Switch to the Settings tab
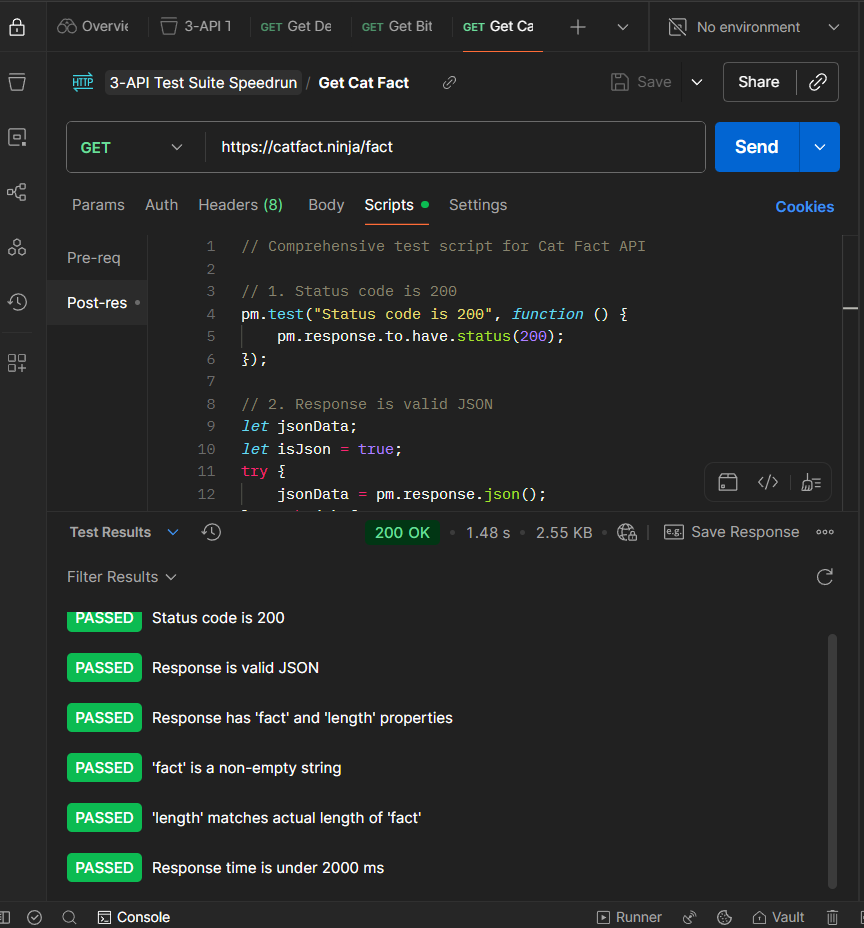The height and width of the screenshot is (928, 864). (478, 205)
